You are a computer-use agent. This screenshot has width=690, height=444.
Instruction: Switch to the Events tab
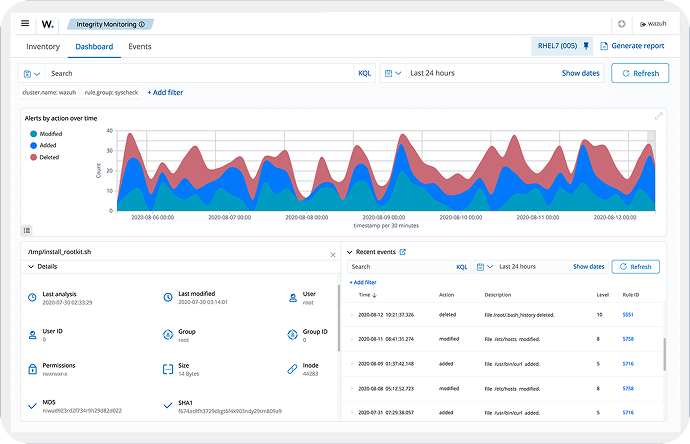click(140, 46)
